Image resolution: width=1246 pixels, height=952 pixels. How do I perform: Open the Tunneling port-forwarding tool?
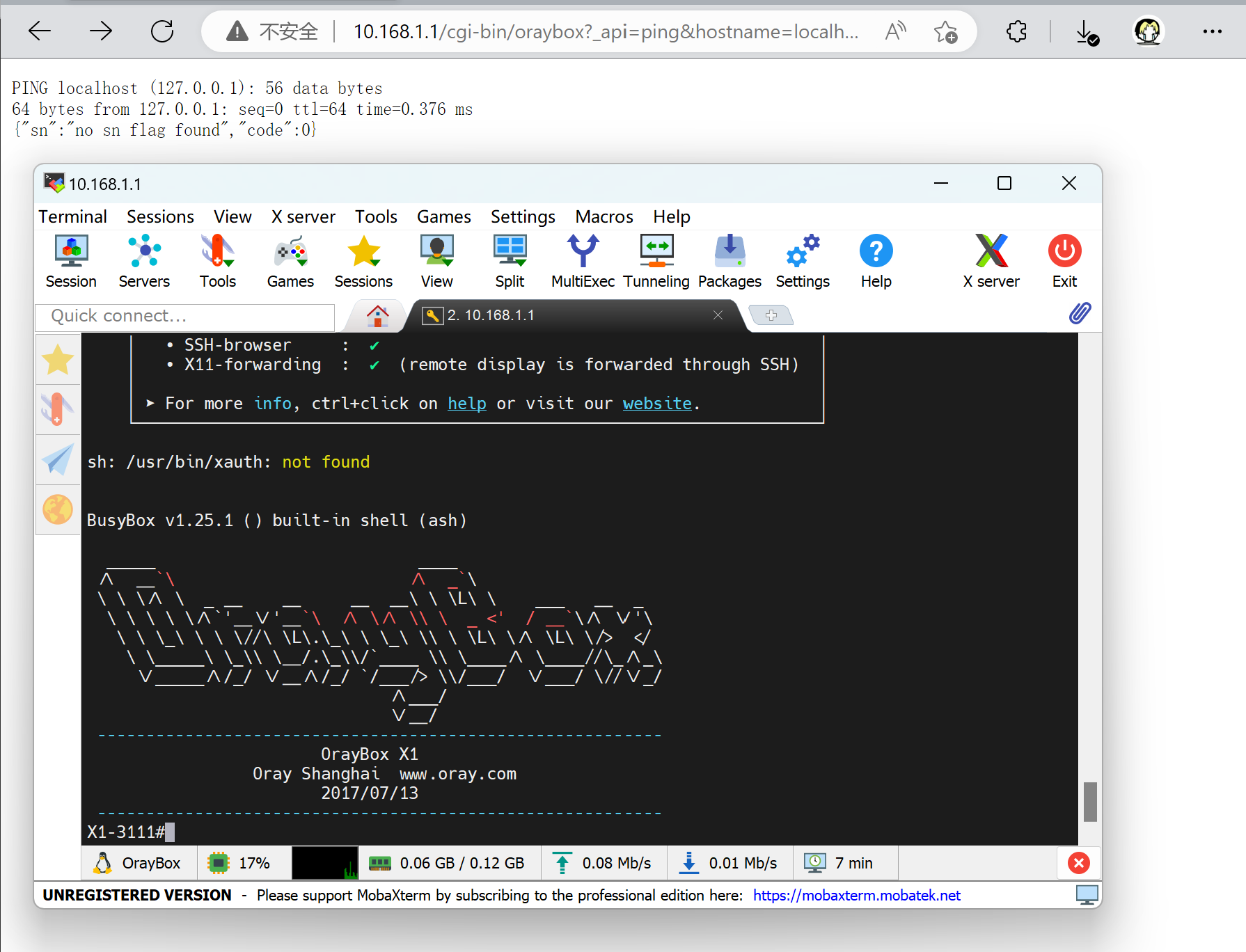click(656, 261)
